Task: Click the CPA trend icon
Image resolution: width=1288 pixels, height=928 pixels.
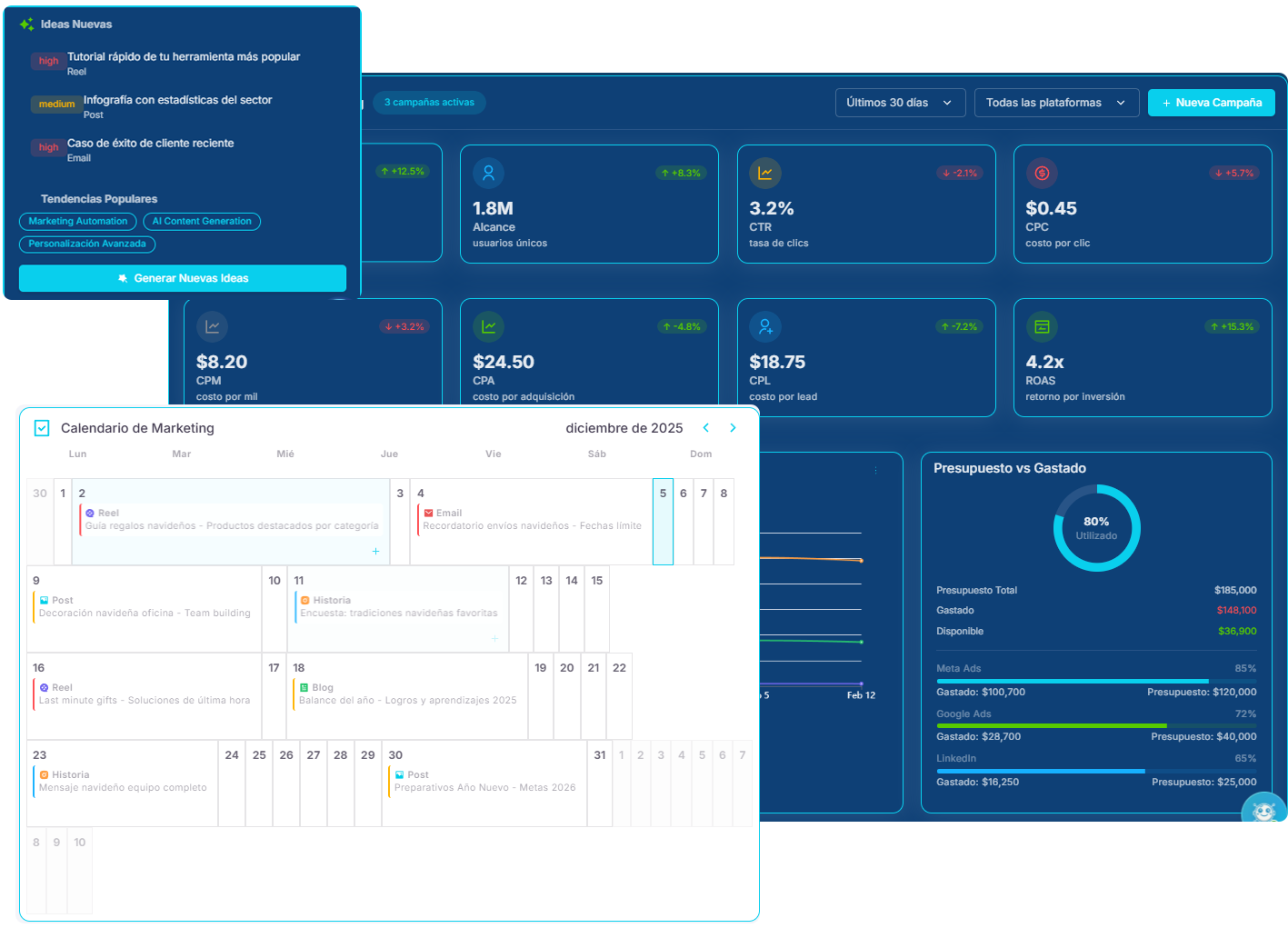Action: [488, 326]
